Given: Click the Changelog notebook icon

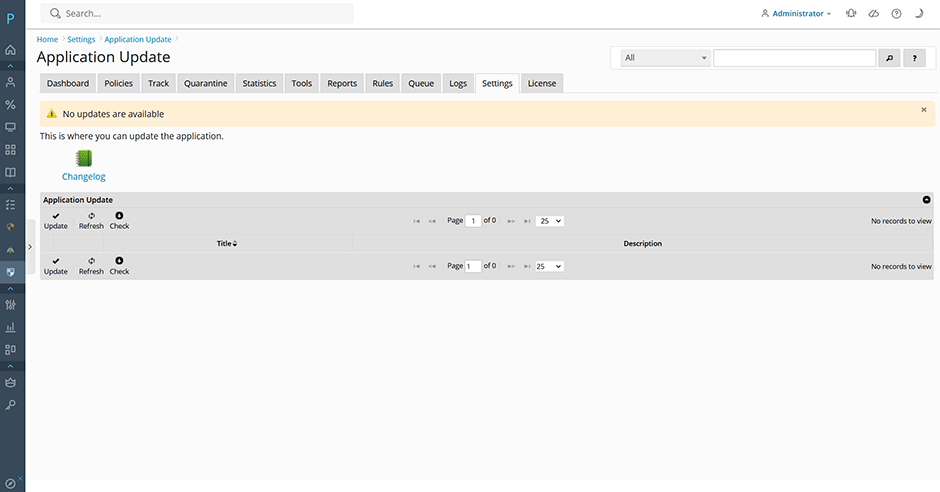Looking at the screenshot, I should (x=84, y=158).
